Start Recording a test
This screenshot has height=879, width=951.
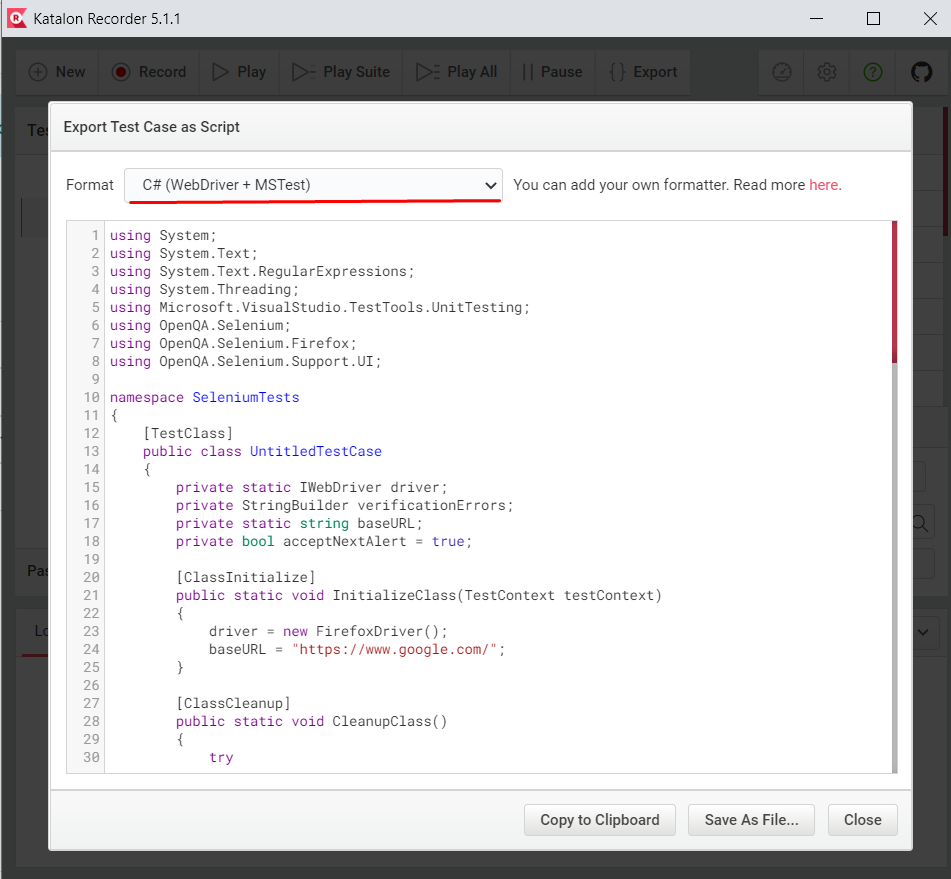click(148, 72)
